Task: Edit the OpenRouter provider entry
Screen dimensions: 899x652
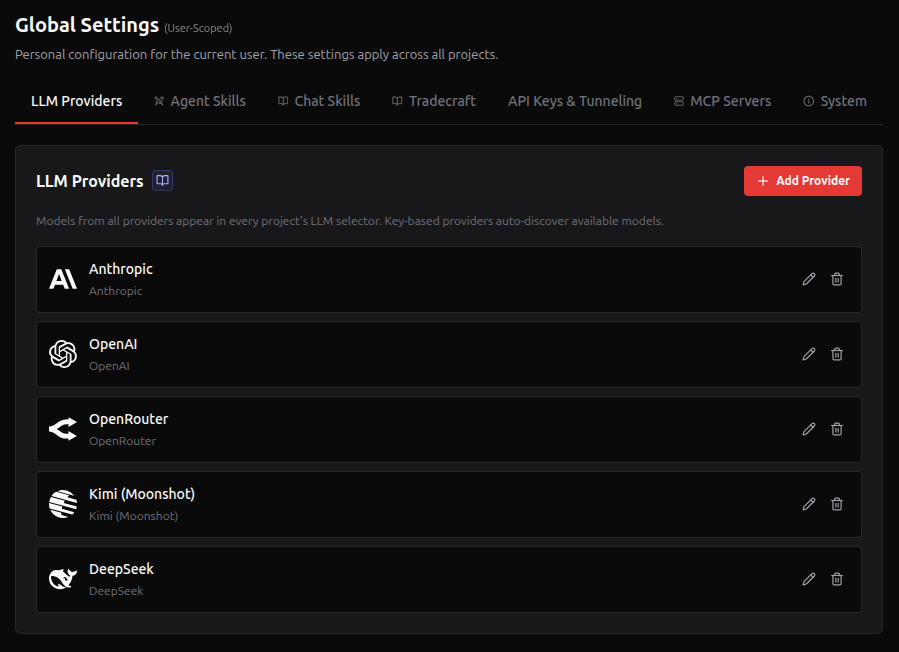Action: point(808,430)
